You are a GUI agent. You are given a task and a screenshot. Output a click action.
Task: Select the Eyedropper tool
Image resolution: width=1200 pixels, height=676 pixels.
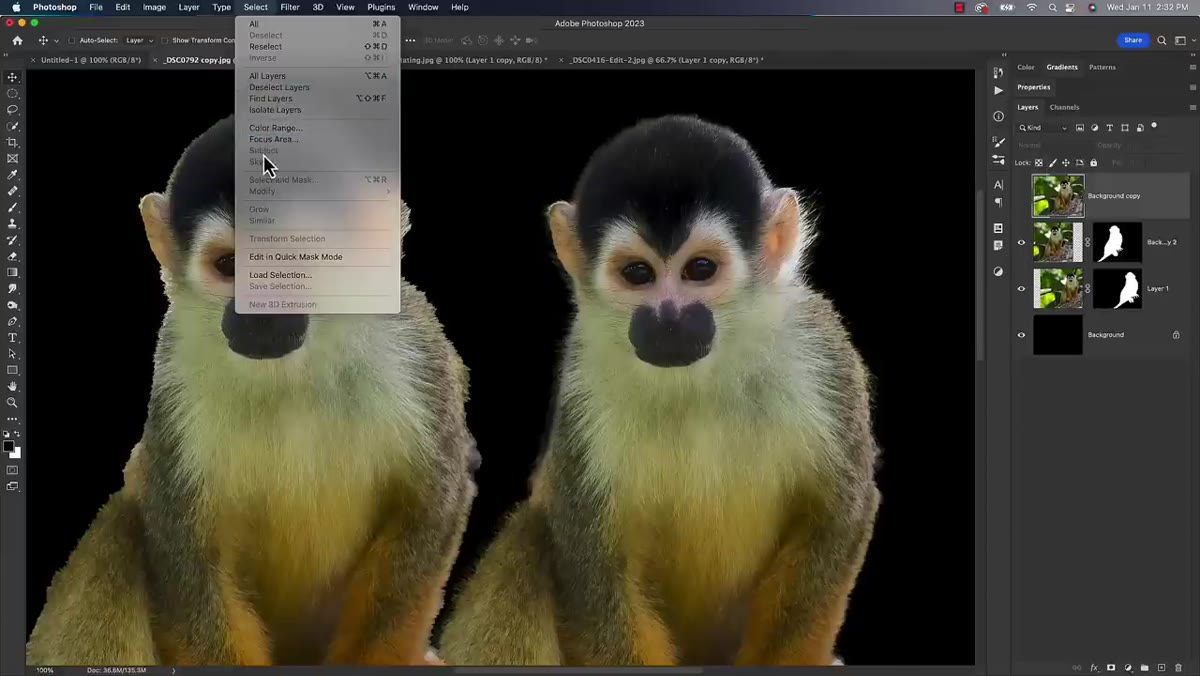13,175
